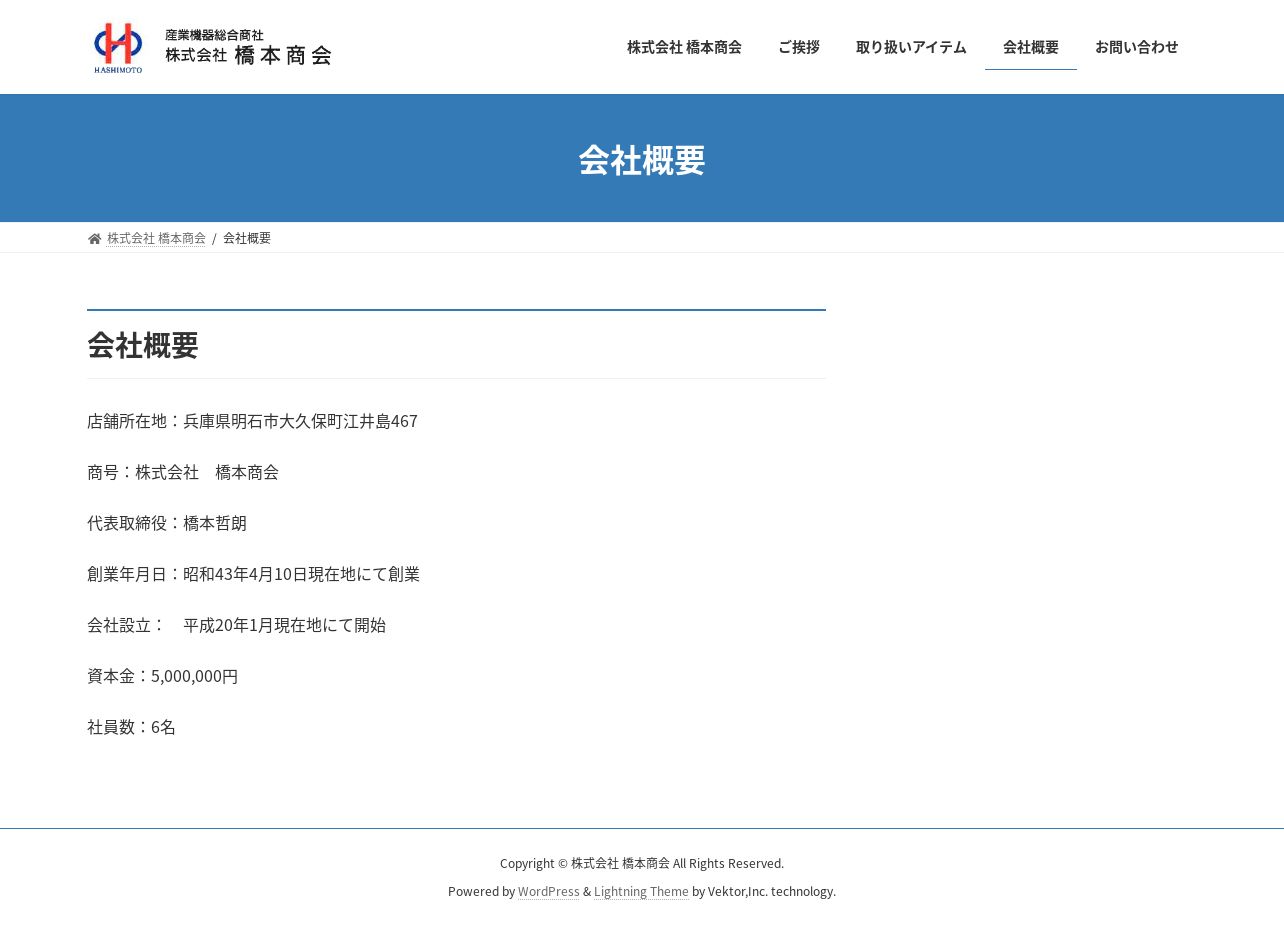1284x925 pixels.
Task: Select the 会社概要 menu item
Action: pyautogui.click(x=1031, y=47)
